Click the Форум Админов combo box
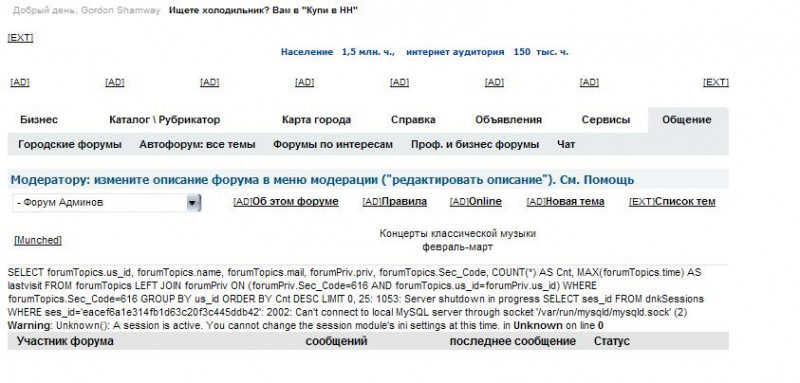 [106, 202]
